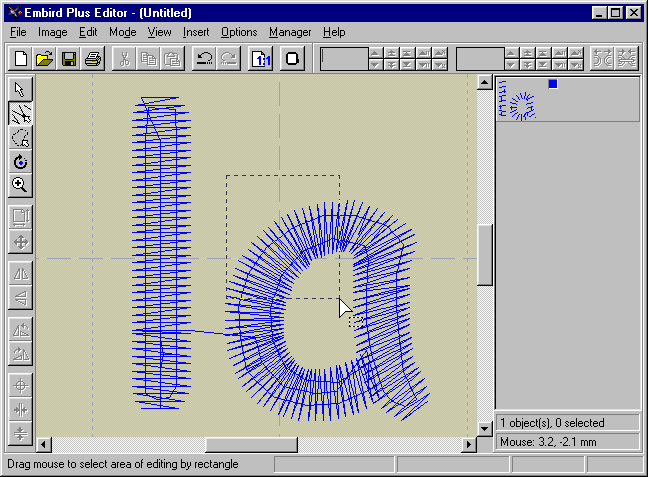The image size is (648, 477).
Task: Pick the freehand lasso selection tool
Action: pos(20,138)
